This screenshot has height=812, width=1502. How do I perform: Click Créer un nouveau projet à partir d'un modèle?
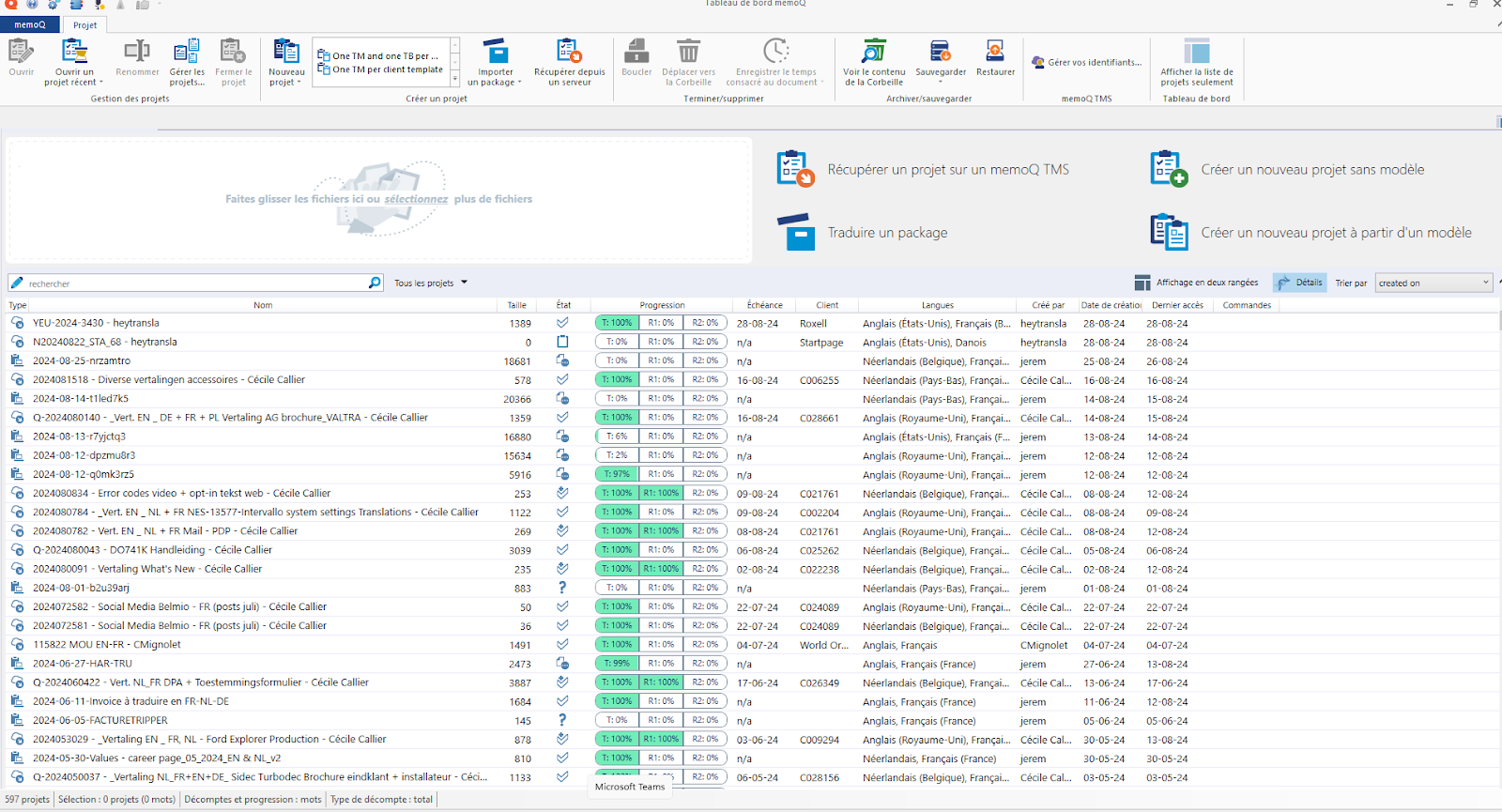point(1310,232)
